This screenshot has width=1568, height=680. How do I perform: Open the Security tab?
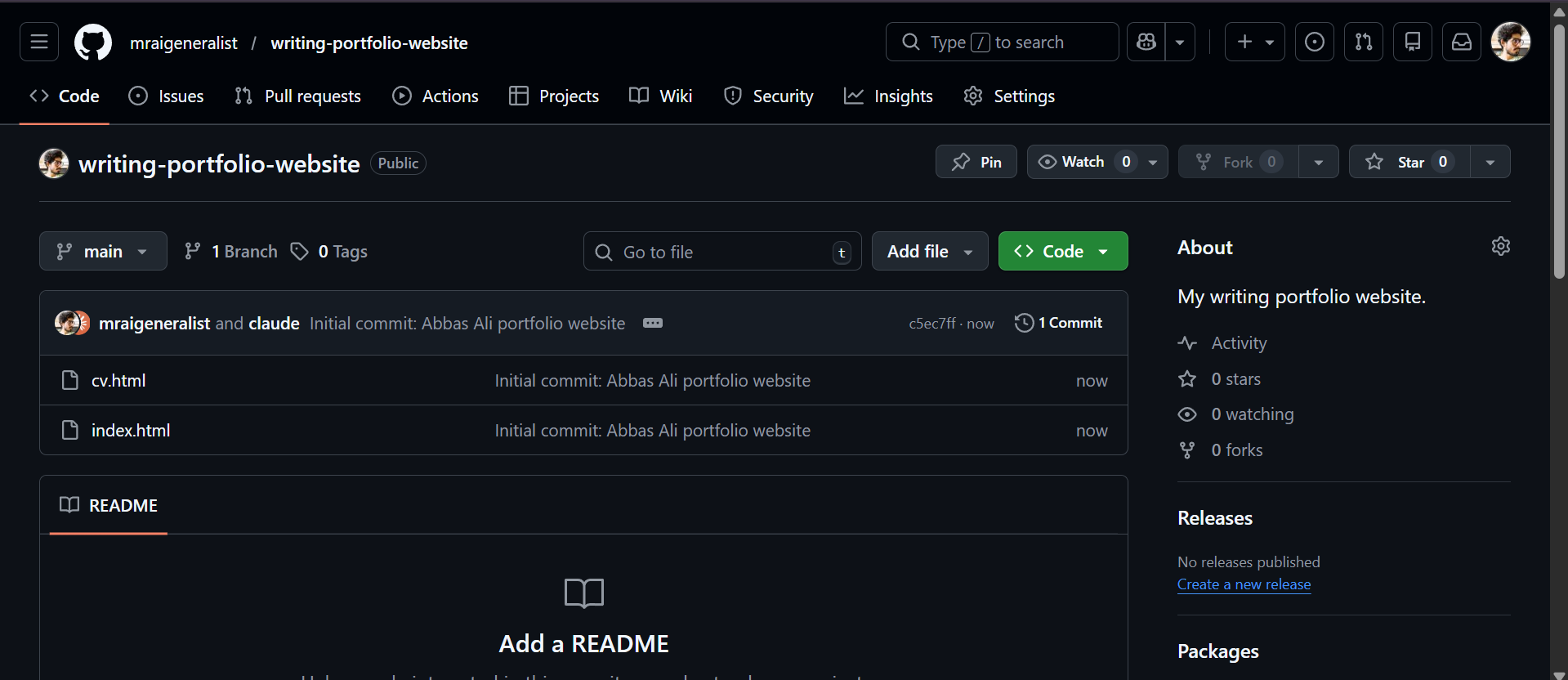[769, 96]
